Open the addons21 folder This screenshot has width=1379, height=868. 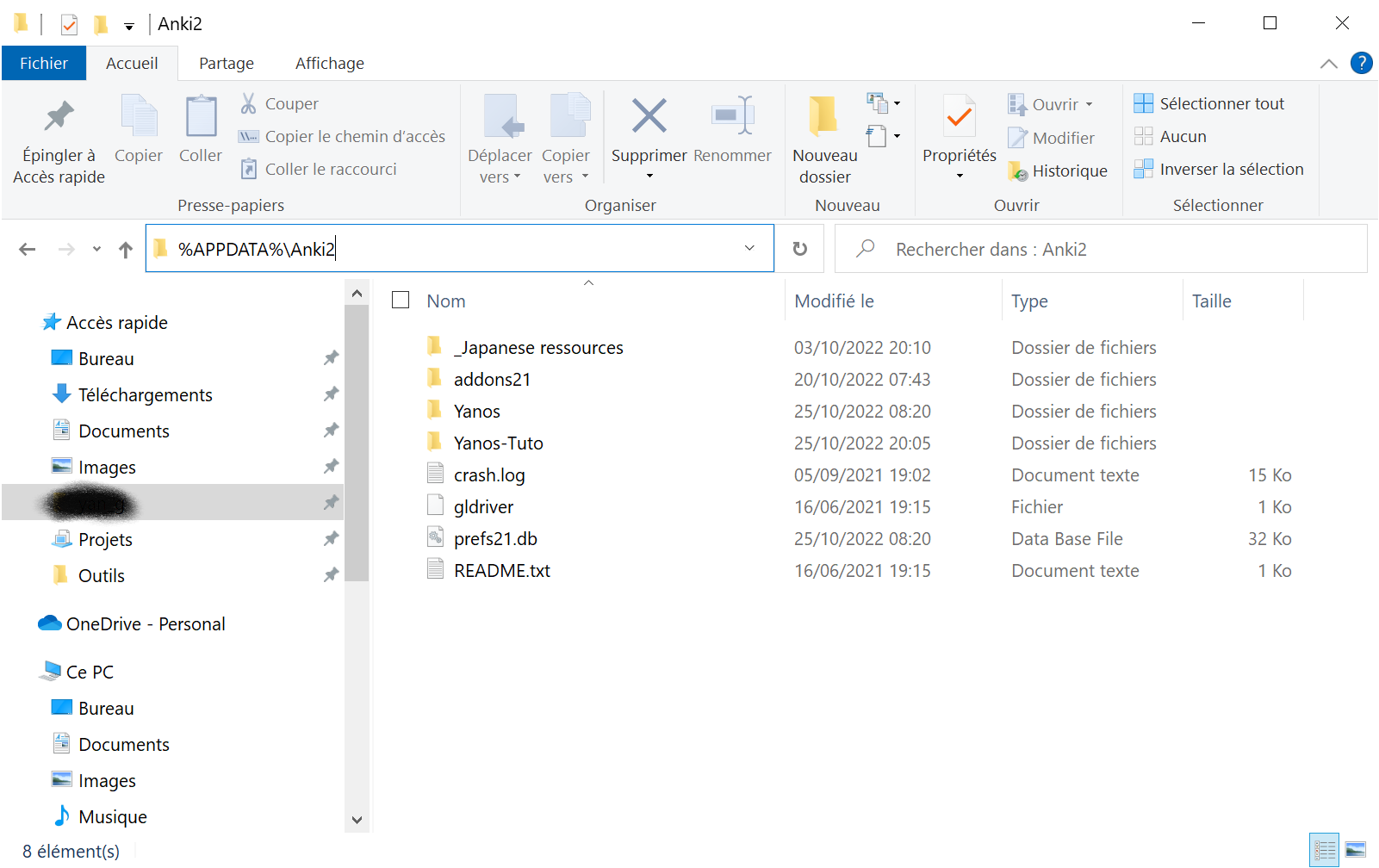(492, 378)
